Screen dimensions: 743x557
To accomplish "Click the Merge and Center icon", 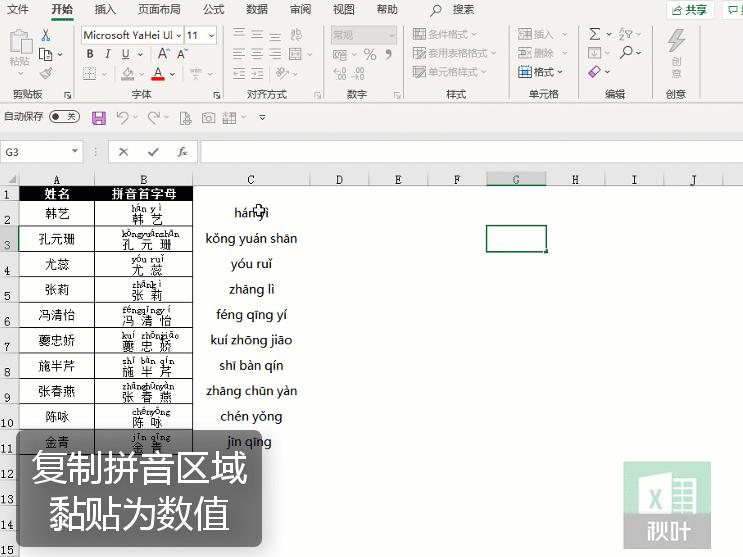I will [295, 54].
